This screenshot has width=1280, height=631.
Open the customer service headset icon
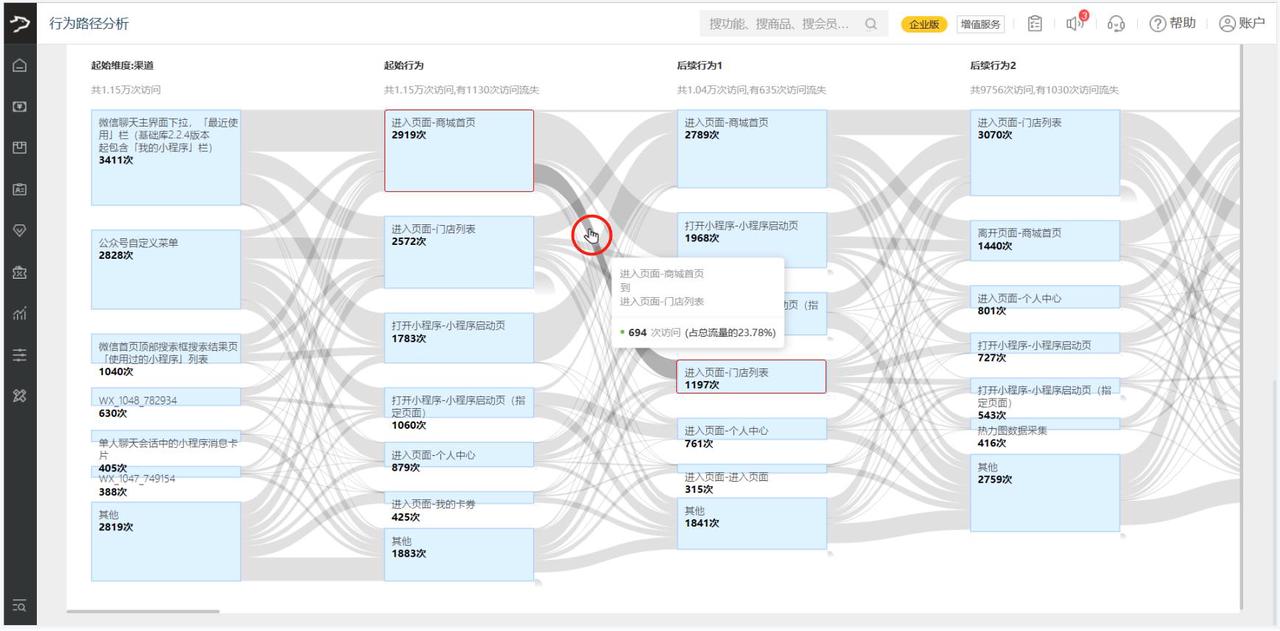(1116, 24)
